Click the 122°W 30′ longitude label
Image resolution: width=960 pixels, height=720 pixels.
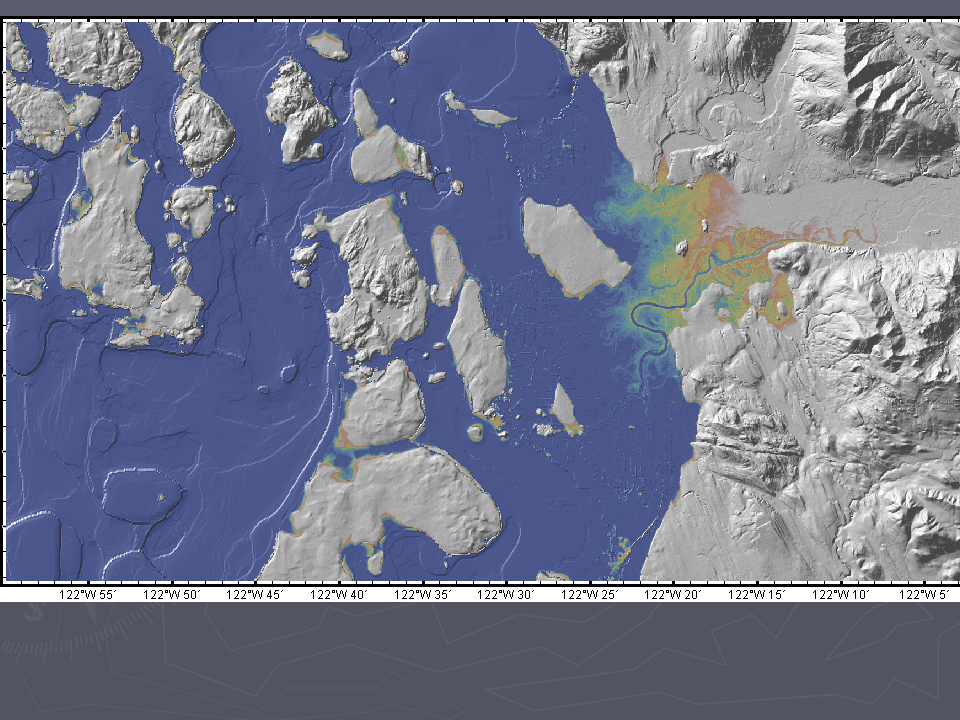506,594
